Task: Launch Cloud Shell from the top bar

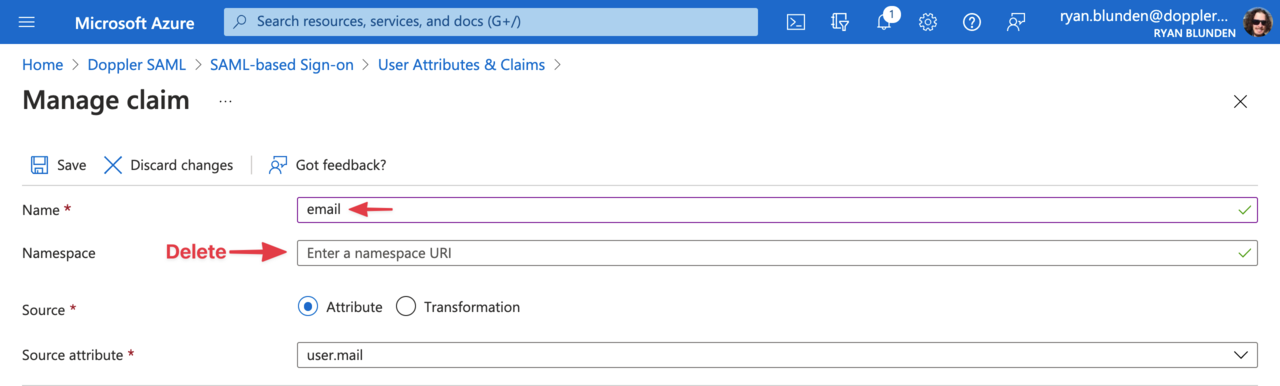Action: [796, 22]
